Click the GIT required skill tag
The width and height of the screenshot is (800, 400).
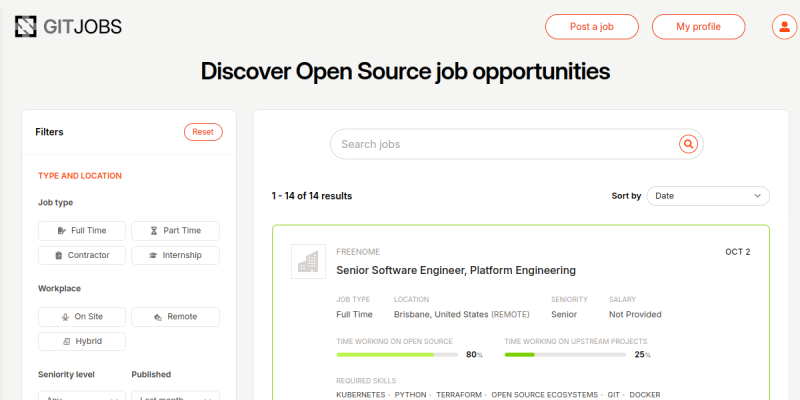tap(613, 395)
